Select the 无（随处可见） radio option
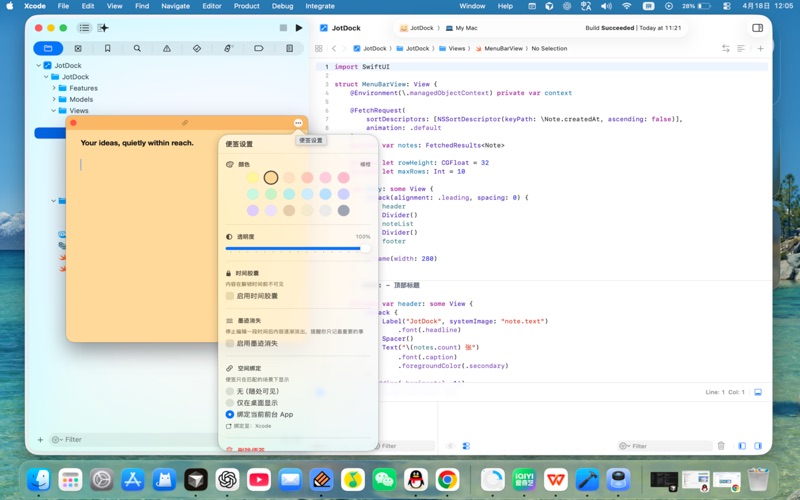Viewport: 800px width, 500px height. tap(230, 391)
